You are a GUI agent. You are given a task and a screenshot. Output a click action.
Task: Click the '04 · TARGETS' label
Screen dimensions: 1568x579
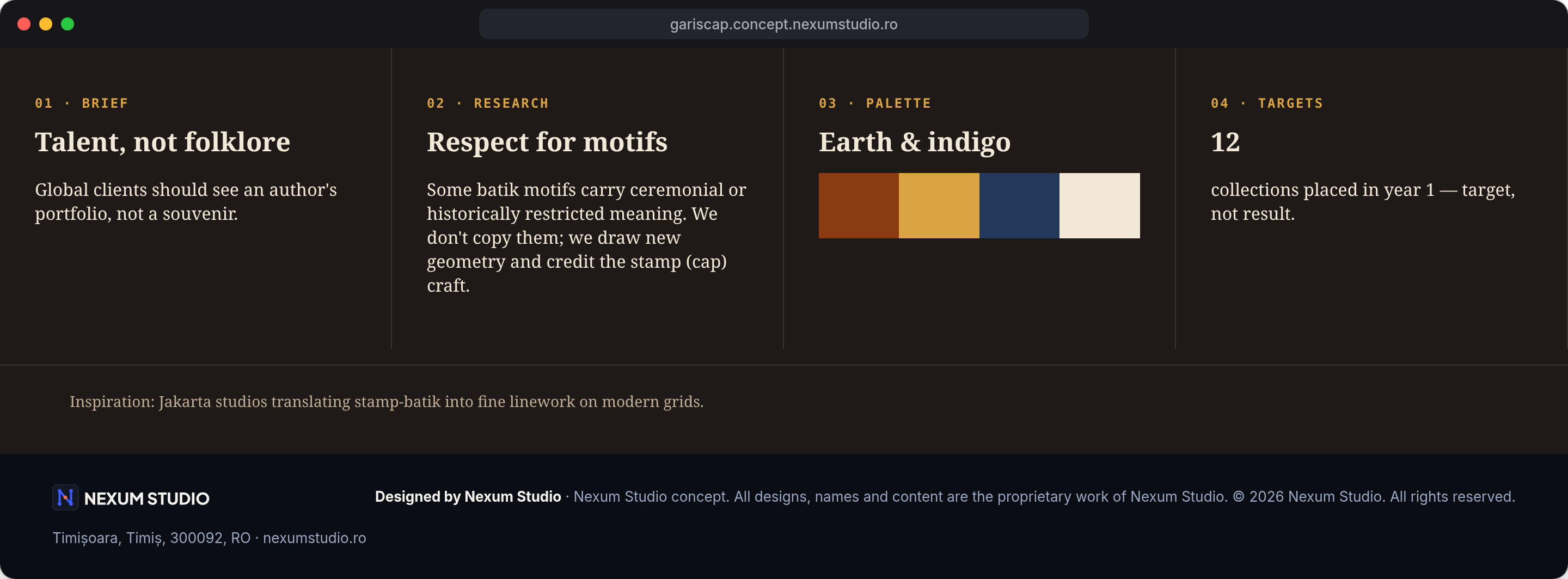1267,103
